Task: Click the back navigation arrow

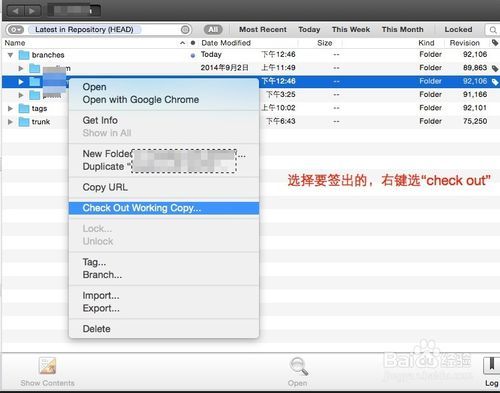Action: 15,11
